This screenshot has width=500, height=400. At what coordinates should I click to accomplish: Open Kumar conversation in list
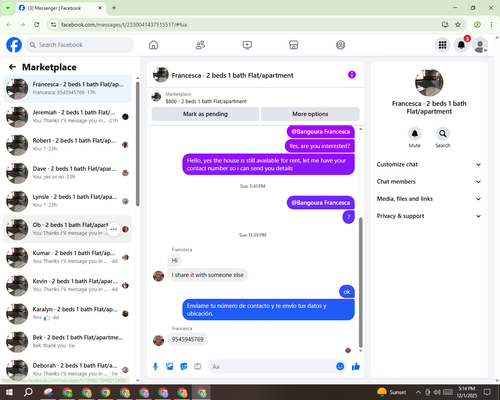pos(67,257)
